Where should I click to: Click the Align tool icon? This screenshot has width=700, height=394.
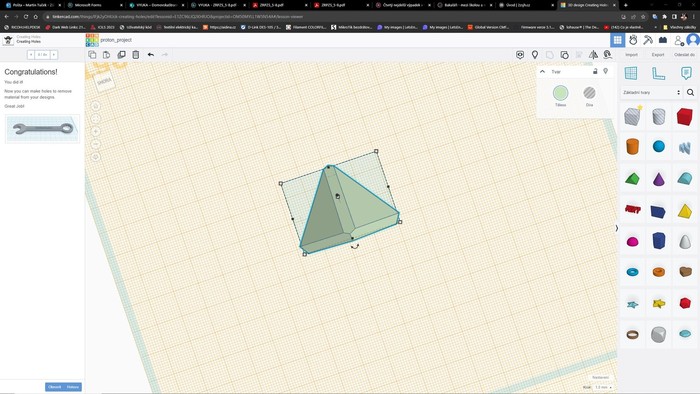(x=579, y=54)
